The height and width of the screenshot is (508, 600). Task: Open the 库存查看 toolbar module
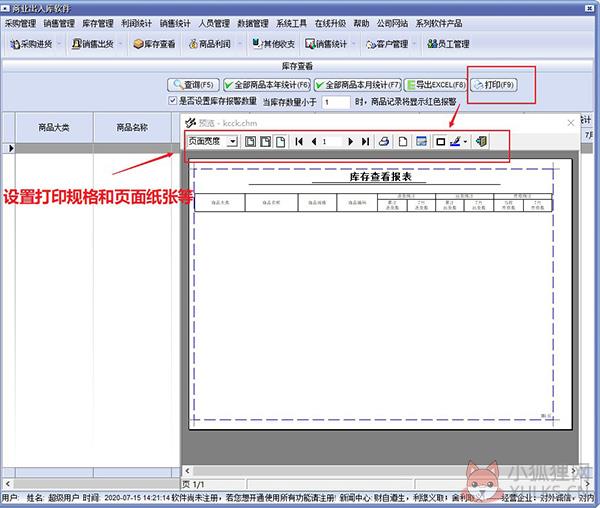coord(154,44)
